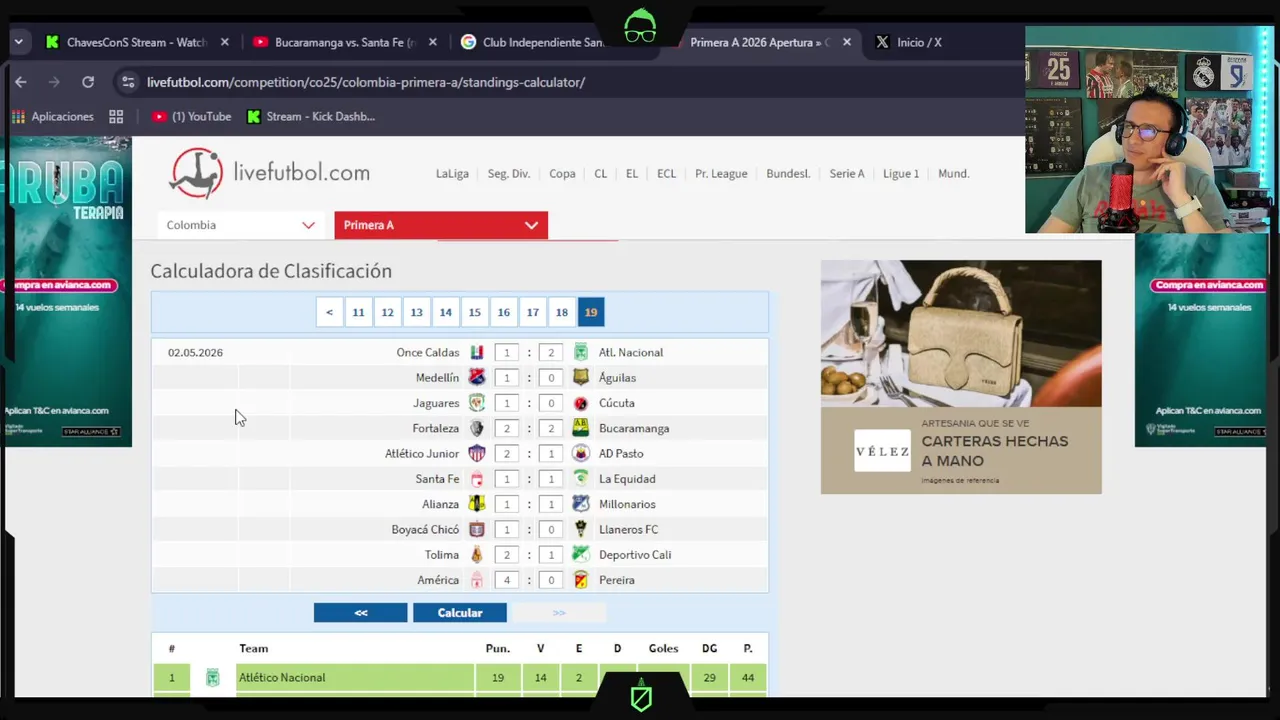Select matchday 14
The height and width of the screenshot is (720, 1280).
(445, 312)
